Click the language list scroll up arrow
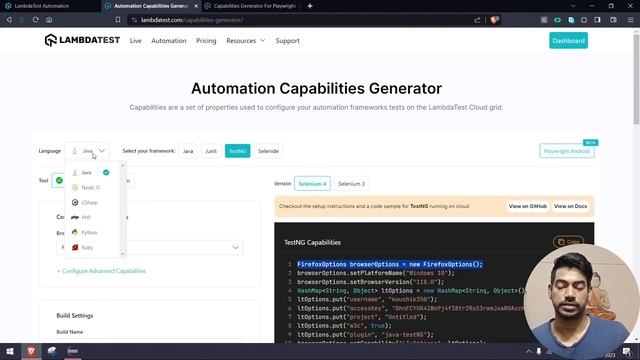Screen dimensions: 640x360 pos(123,165)
